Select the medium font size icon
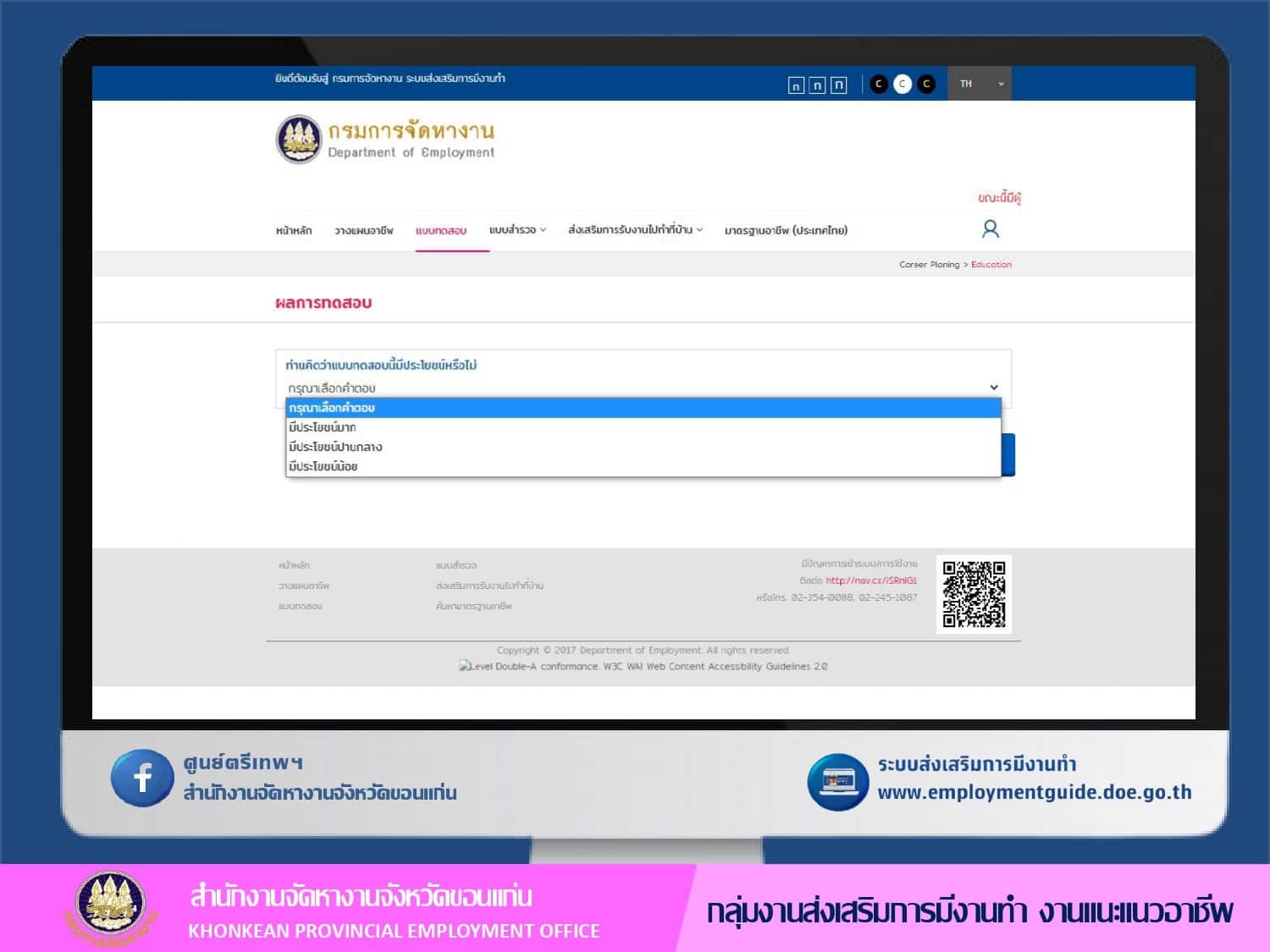 point(817,85)
